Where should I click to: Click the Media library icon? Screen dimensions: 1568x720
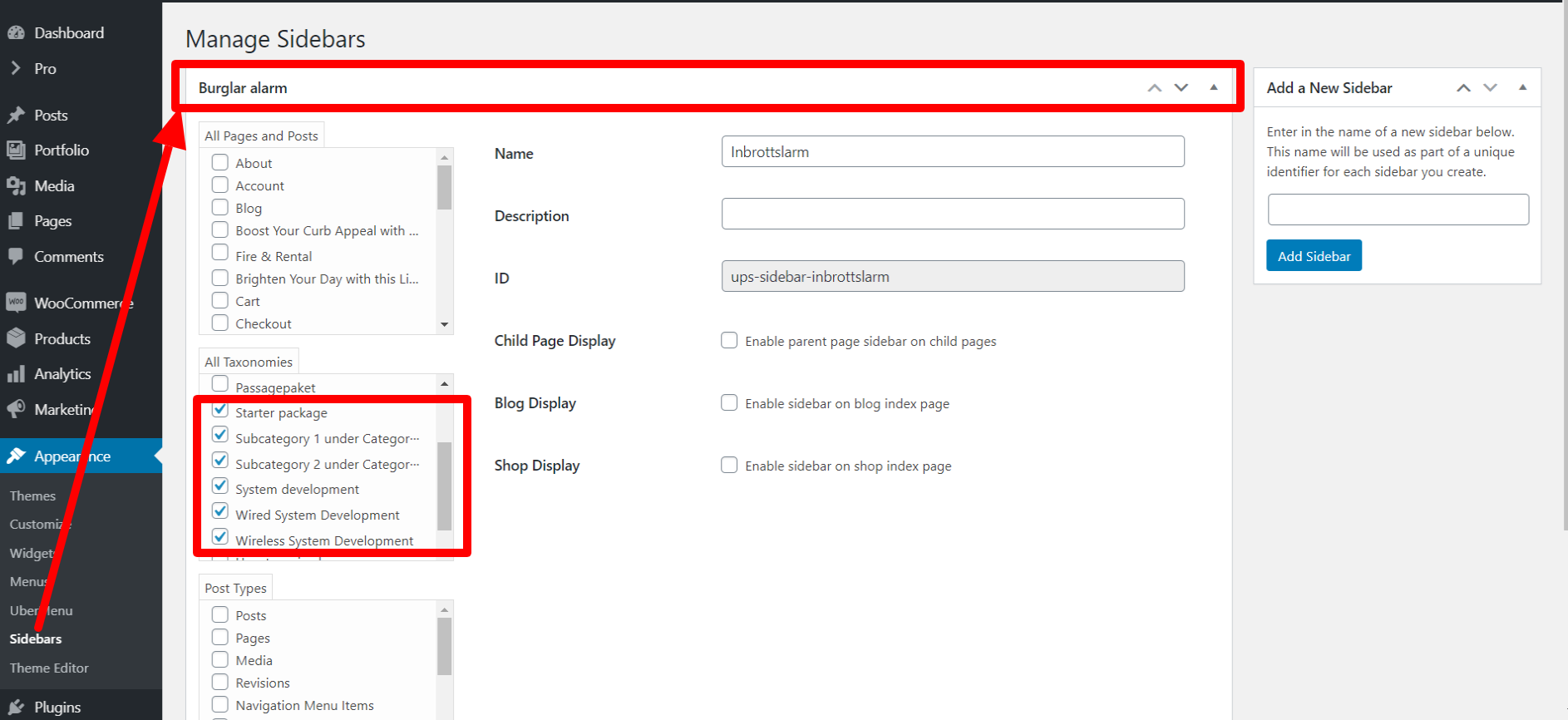pyautogui.click(x=16, y=186)
